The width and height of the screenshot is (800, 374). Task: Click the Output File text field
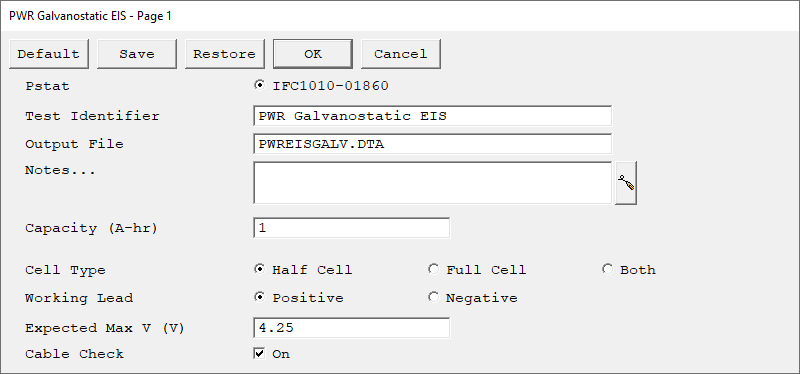pos(432,144)
